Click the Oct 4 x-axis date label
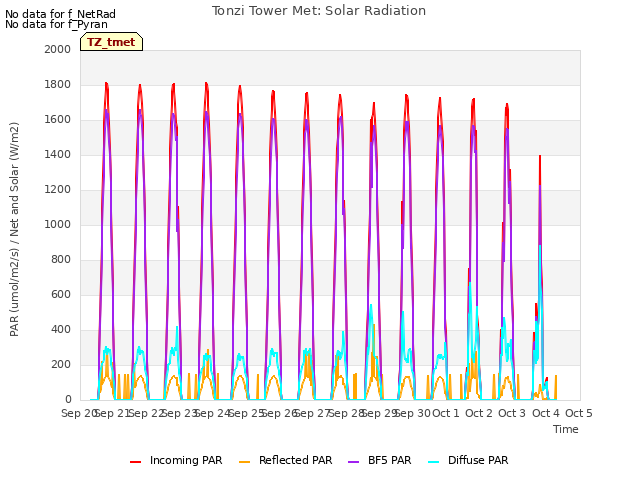 [546, 413]
